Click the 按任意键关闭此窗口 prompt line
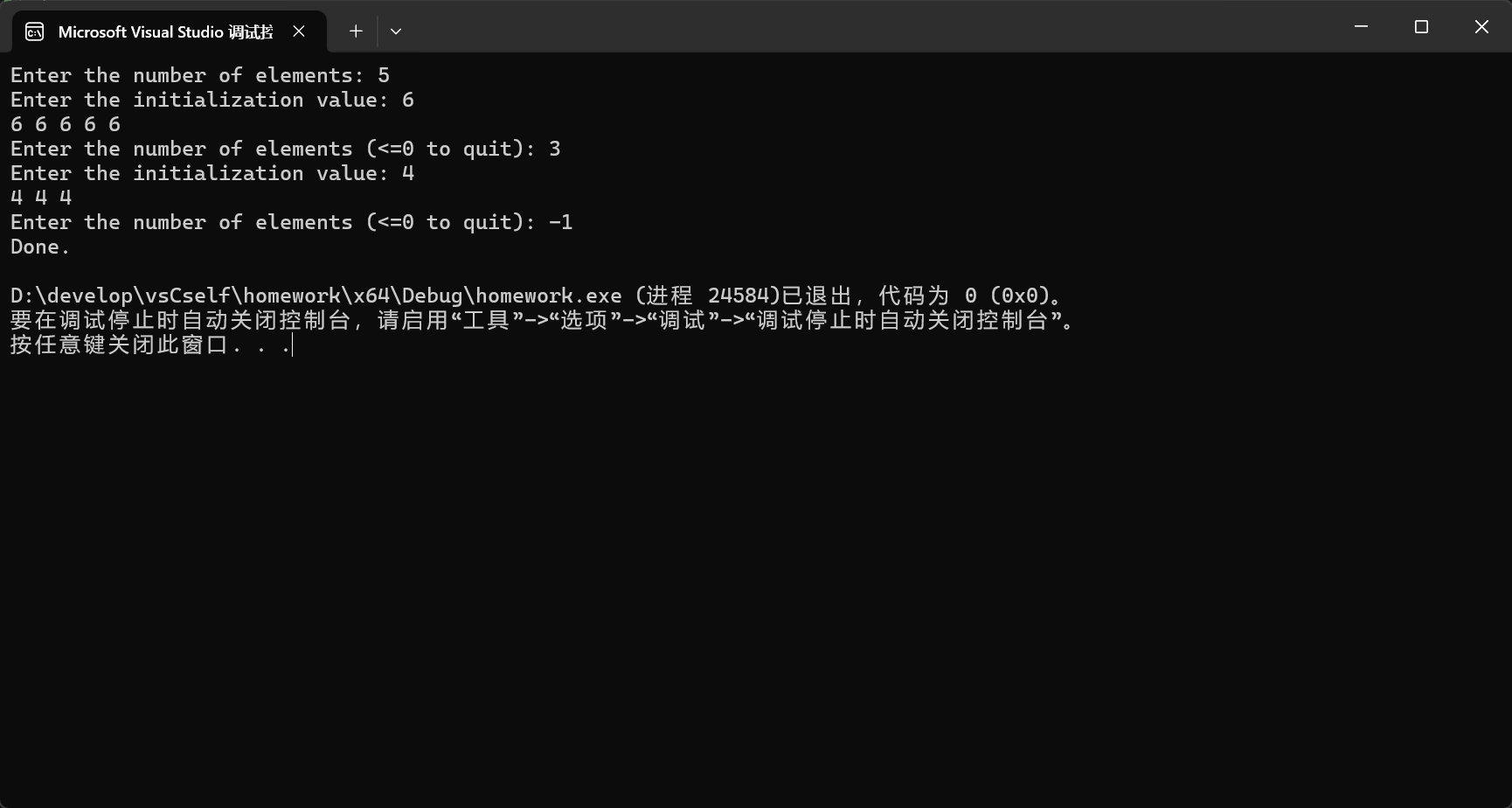Image resolution: width=1512 pixels, height=808 pixels. (x=150, y=345)
